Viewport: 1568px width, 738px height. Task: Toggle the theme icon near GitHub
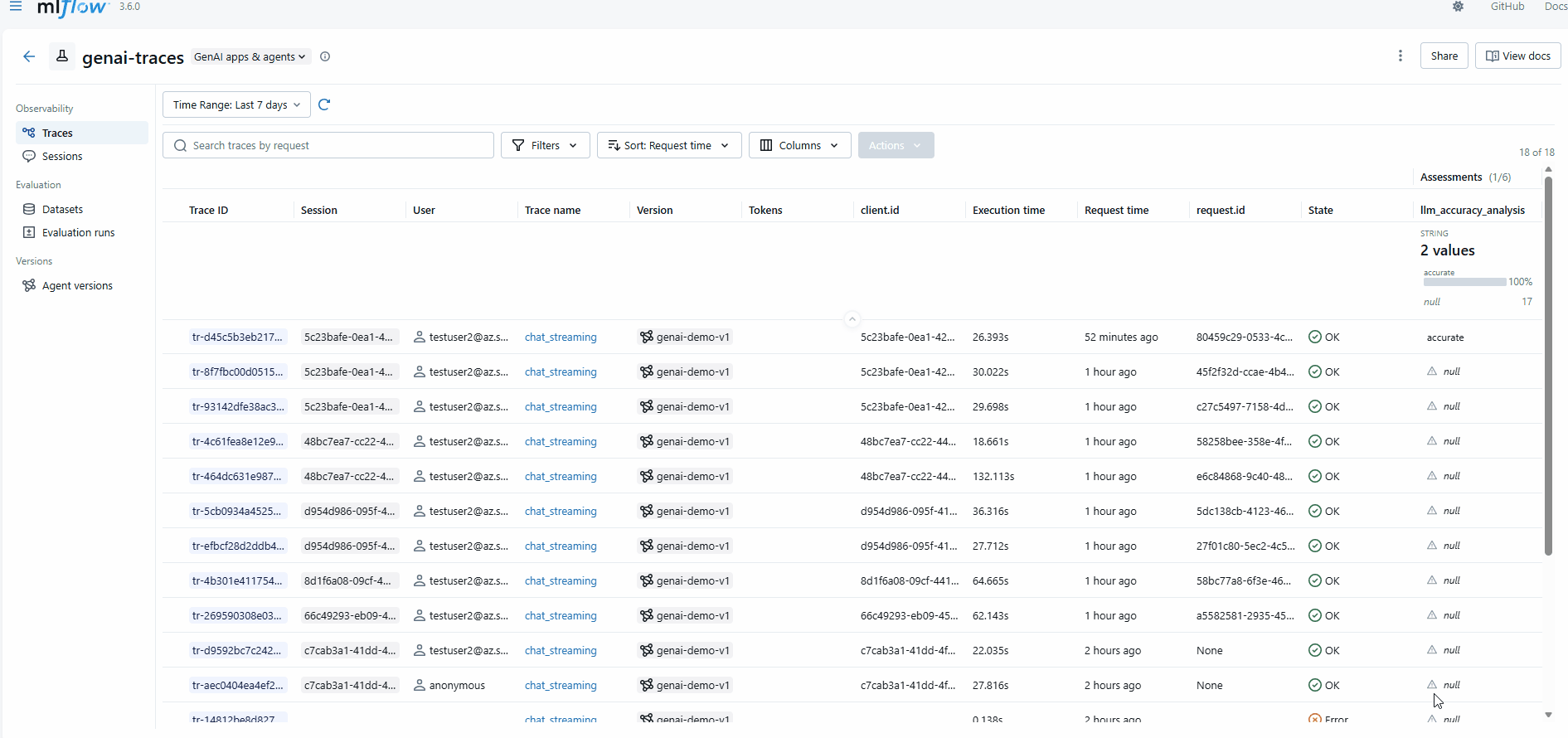click(1458, 7)
